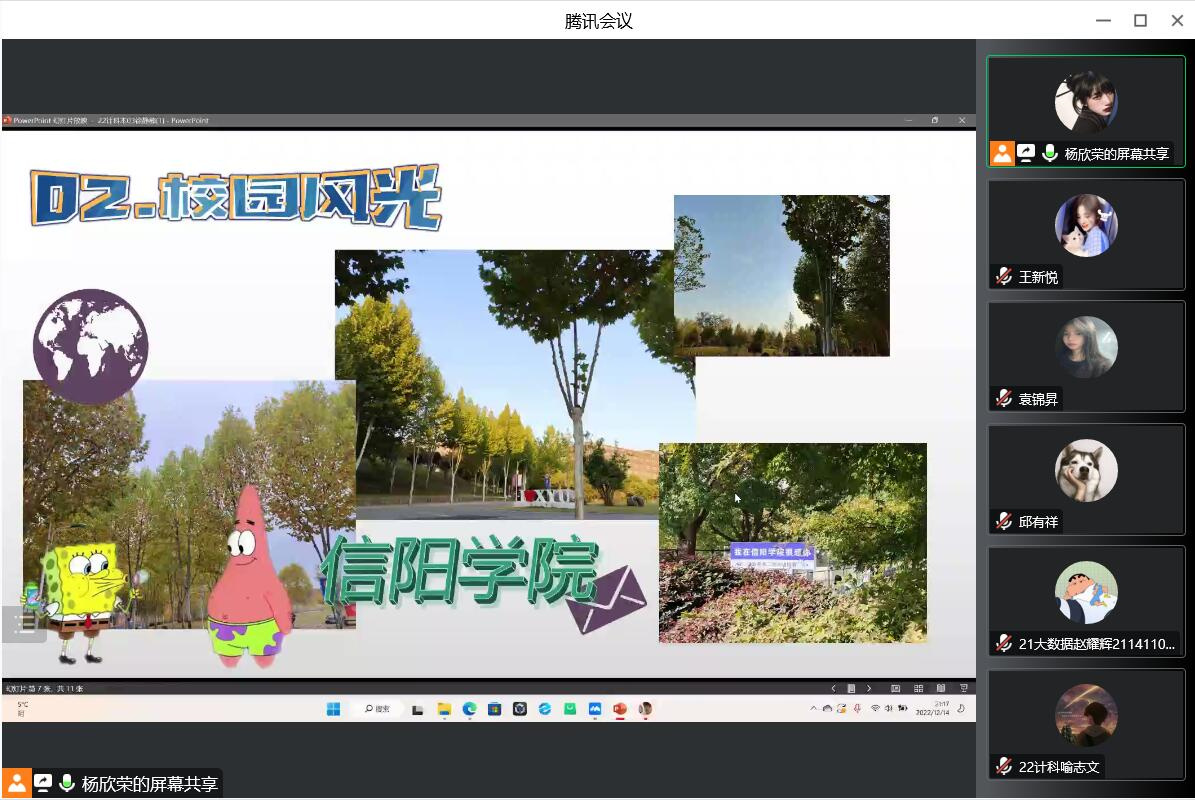The image size is (1195, 800).
Task: Open File Explorer in the shared taskbar
Action: click(444, 709)
